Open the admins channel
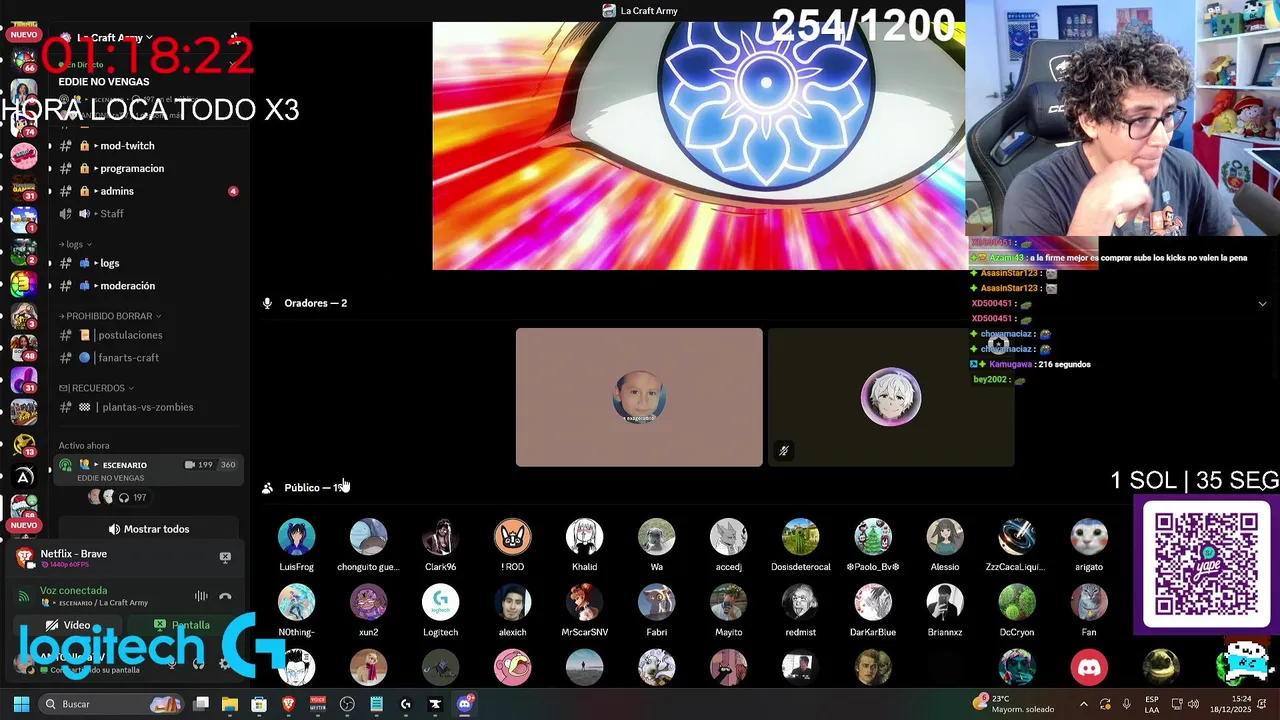1280x720 pixels. (148, 191)
